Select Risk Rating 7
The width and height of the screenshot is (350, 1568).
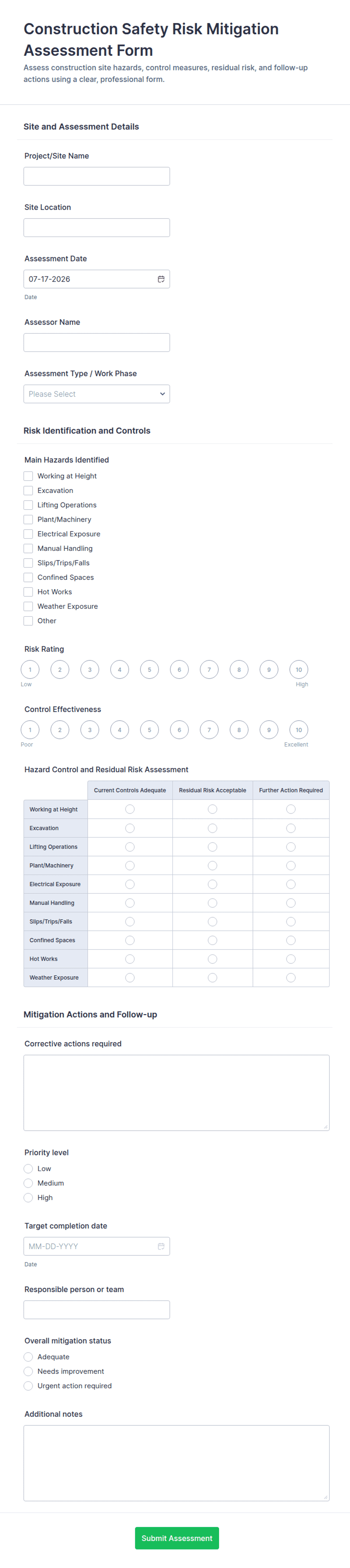[x=209, y=670]
